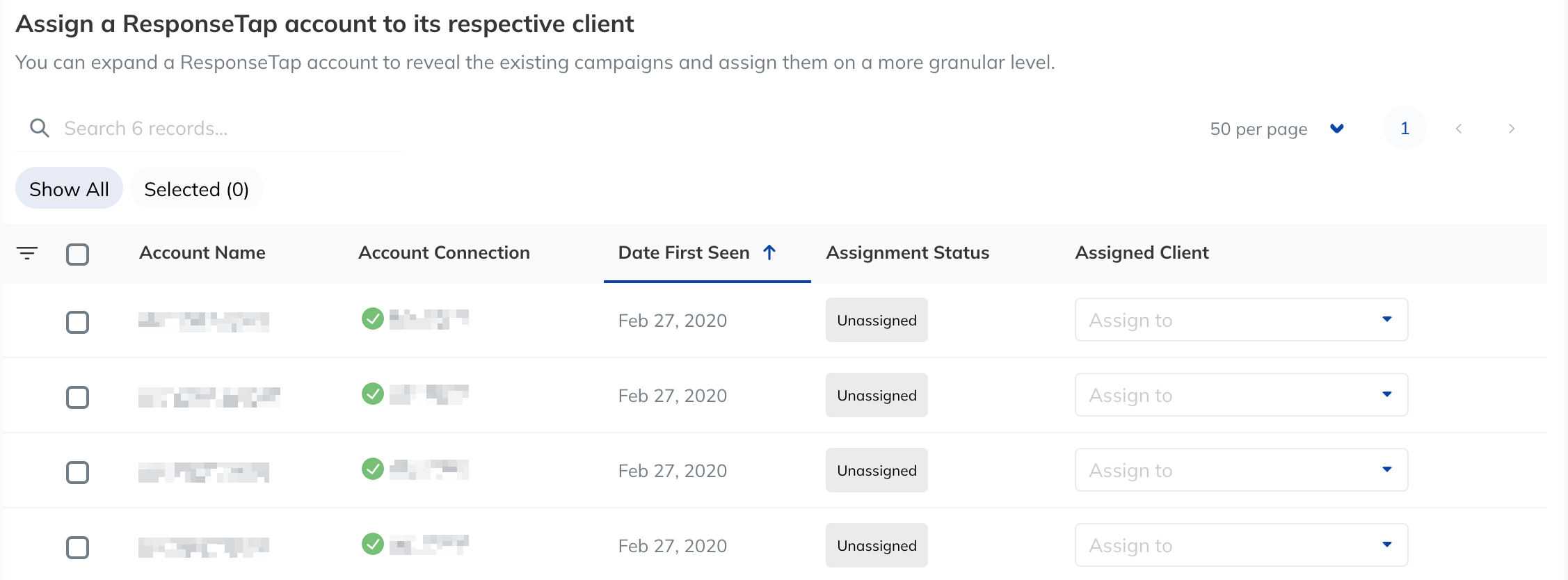The width and height of the screenshot is (1568, 580).
Task: Click the first row Unassigned status badge
Action: click(877, 320)
